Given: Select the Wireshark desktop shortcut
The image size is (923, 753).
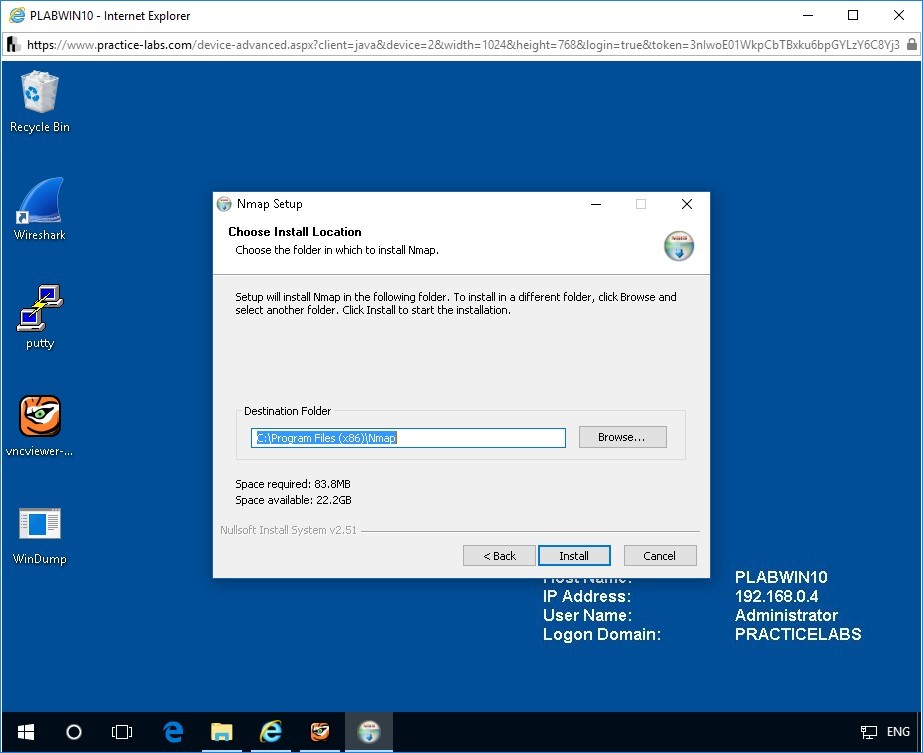Looking at the screenshot, I should click(39, 209).
